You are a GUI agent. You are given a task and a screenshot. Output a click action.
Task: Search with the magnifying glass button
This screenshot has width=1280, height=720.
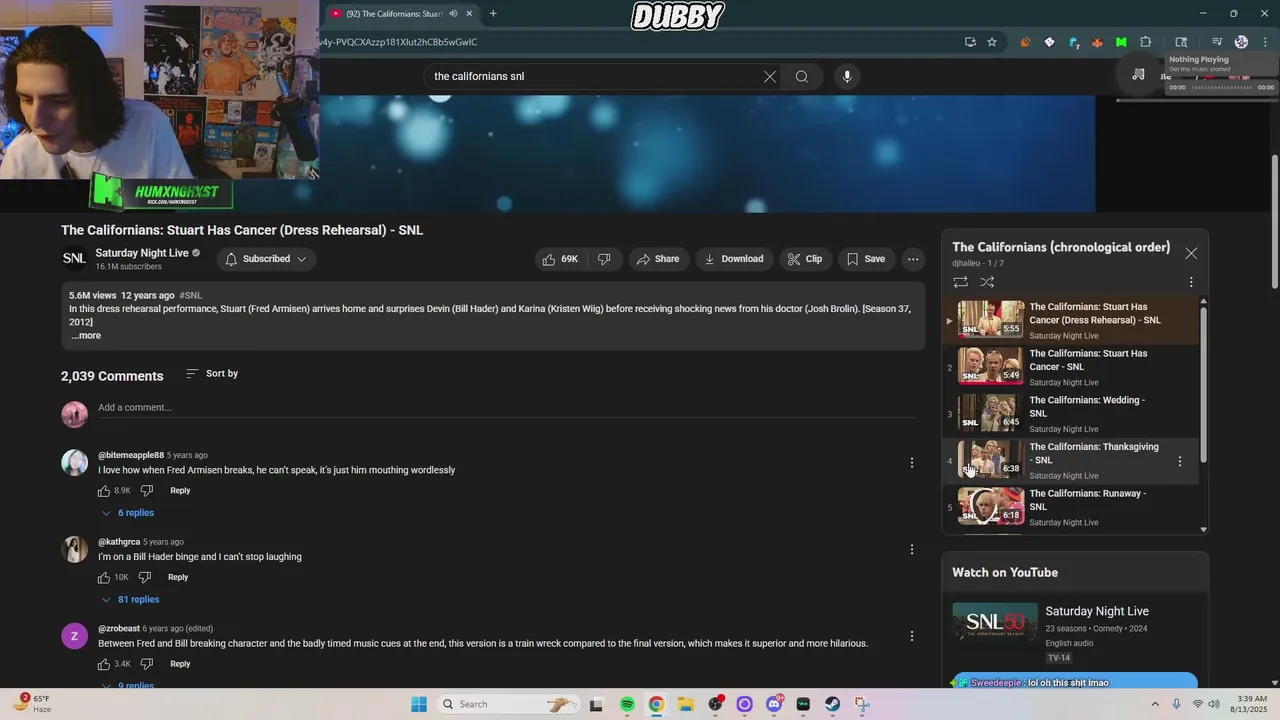pyautogui.click(x=802, y=76)
